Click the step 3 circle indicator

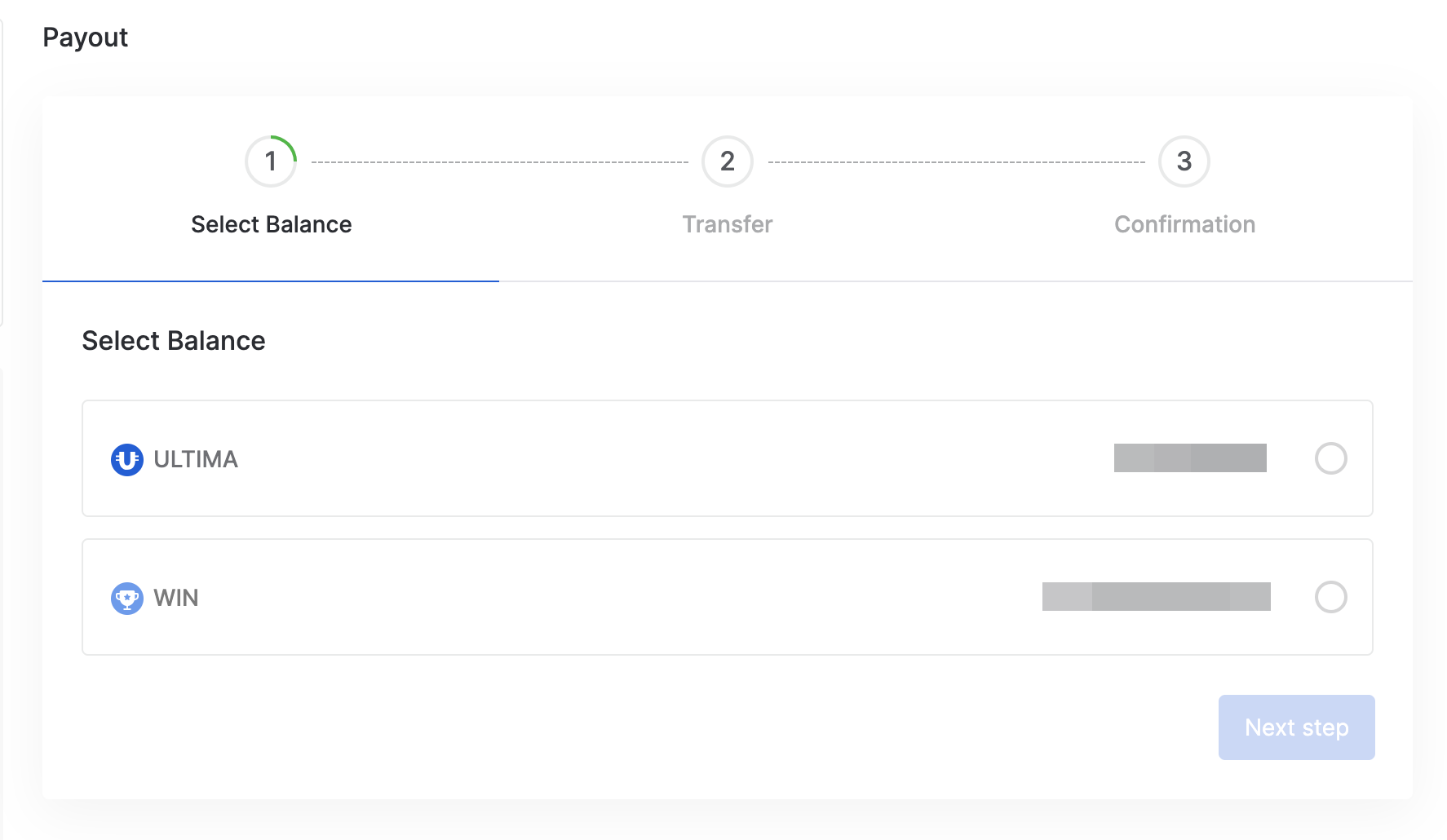tap(1184, 161)
